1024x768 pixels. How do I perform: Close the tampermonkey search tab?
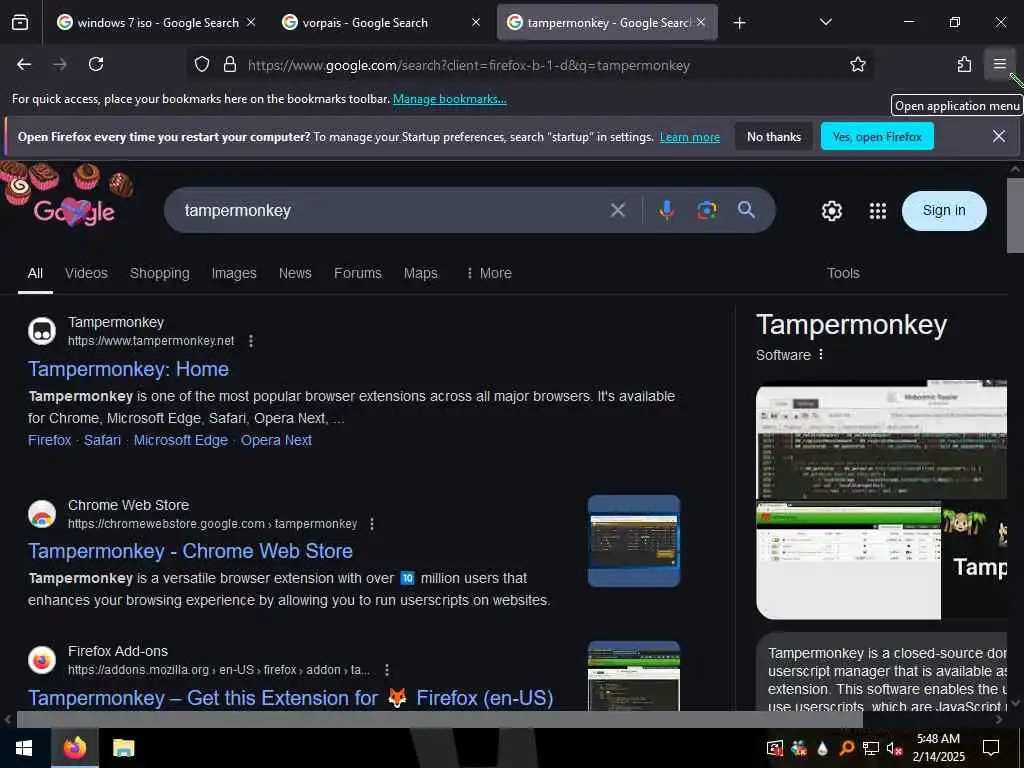701,22
